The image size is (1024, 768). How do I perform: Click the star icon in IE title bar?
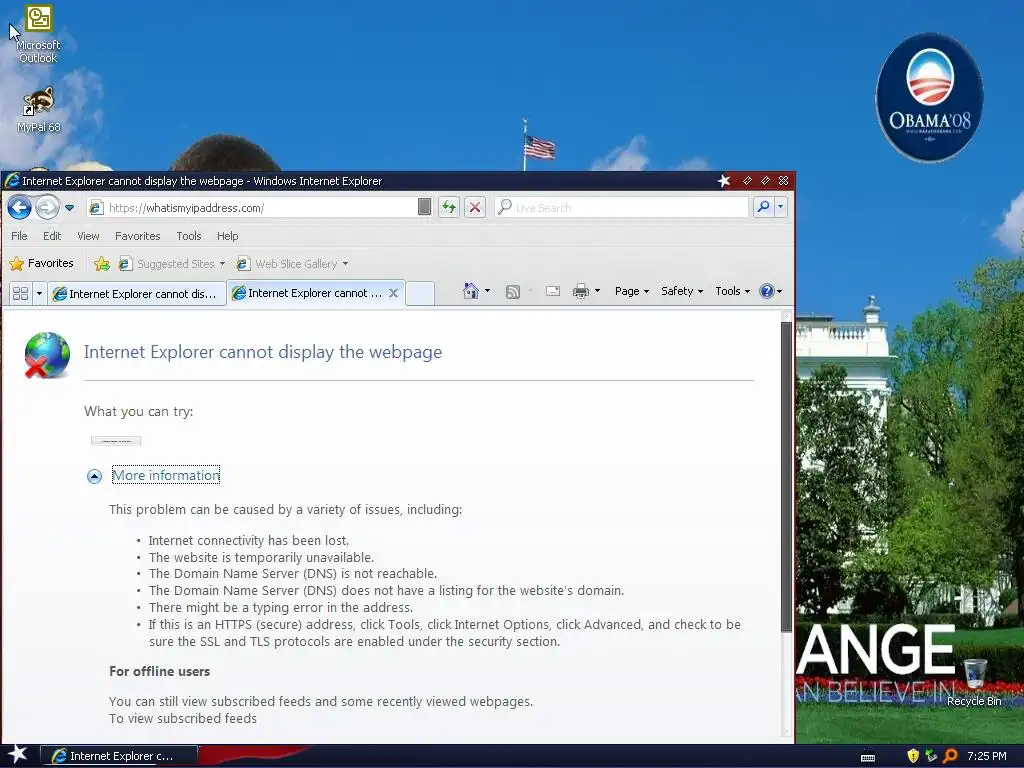[x=724, y=181]
